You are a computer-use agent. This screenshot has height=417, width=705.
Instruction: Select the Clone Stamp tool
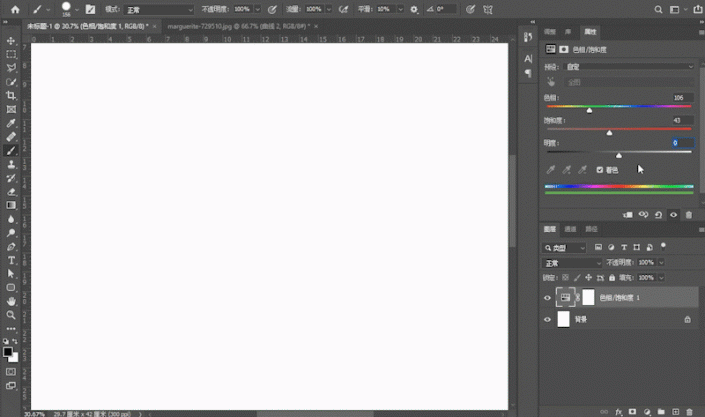(x=11, y=164)
